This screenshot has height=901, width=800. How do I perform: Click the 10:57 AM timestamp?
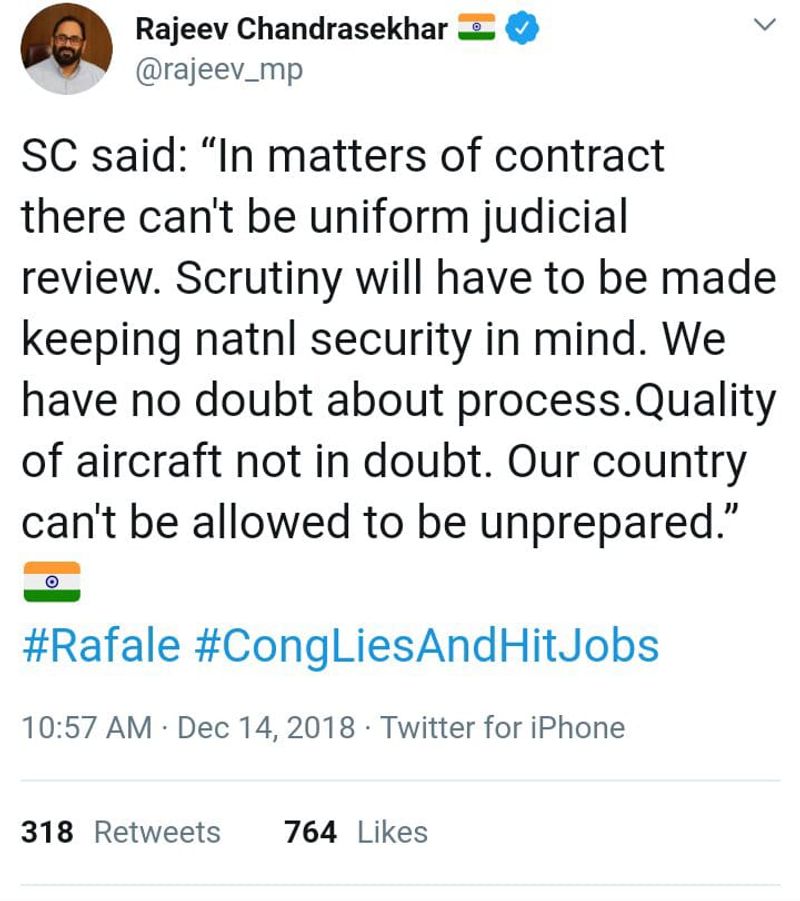coord(87,727)
